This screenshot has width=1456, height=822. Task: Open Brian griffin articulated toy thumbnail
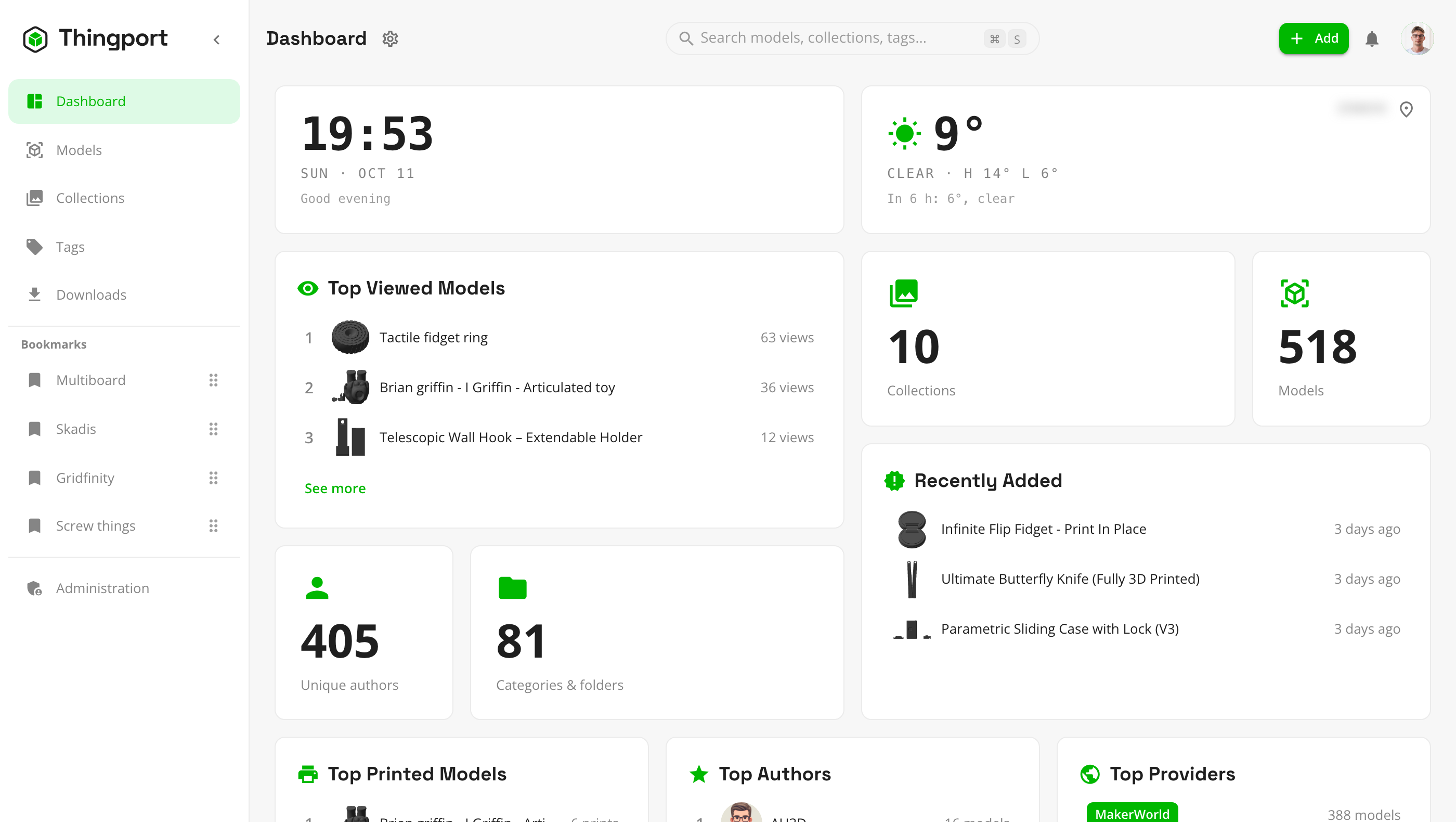pos(350,387)
